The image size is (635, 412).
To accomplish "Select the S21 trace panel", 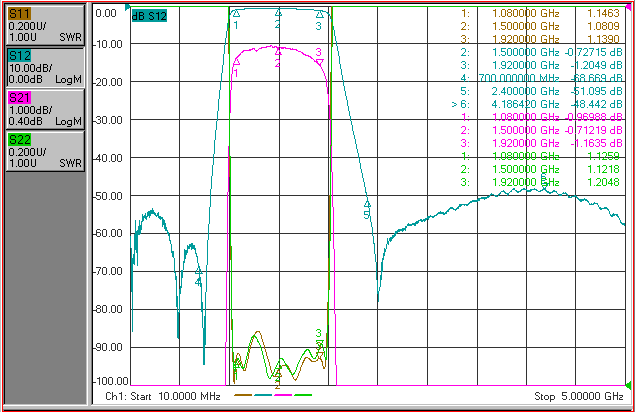I will pyautogui.click(x=45, y=109).
